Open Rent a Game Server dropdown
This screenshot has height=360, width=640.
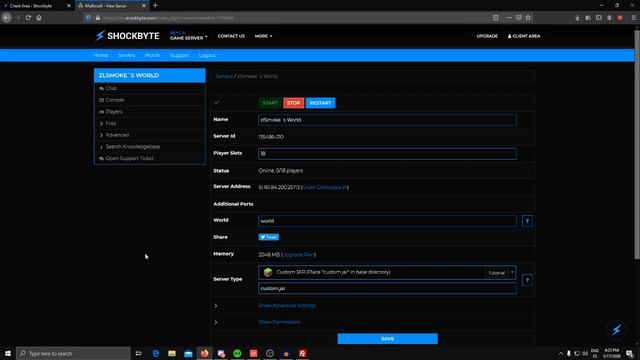tap(189, 36)
